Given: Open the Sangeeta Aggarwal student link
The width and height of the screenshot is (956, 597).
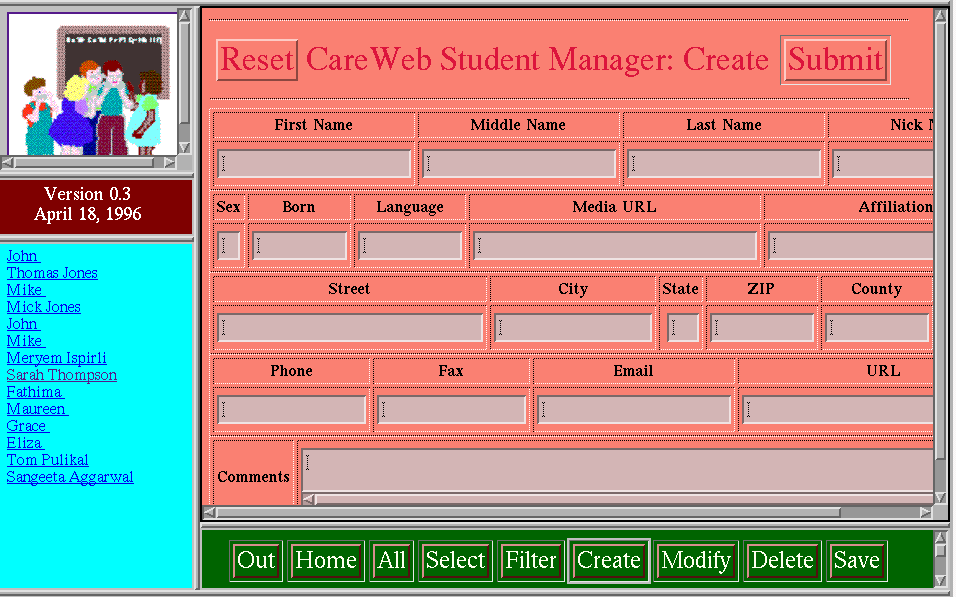Looking at the screenshot, I should pos(70,477).
